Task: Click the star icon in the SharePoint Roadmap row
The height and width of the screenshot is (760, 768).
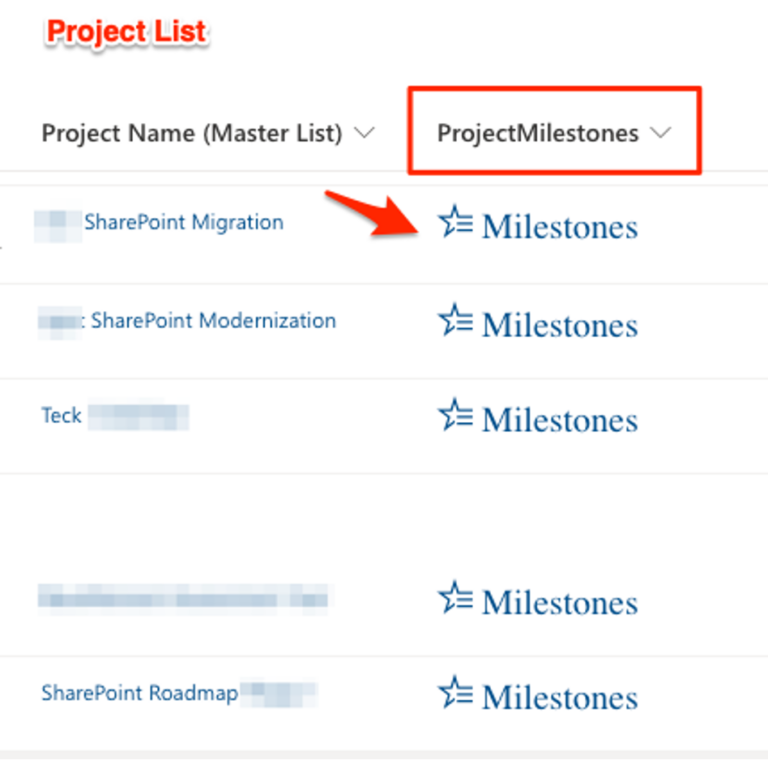Action: click(455, 693)
